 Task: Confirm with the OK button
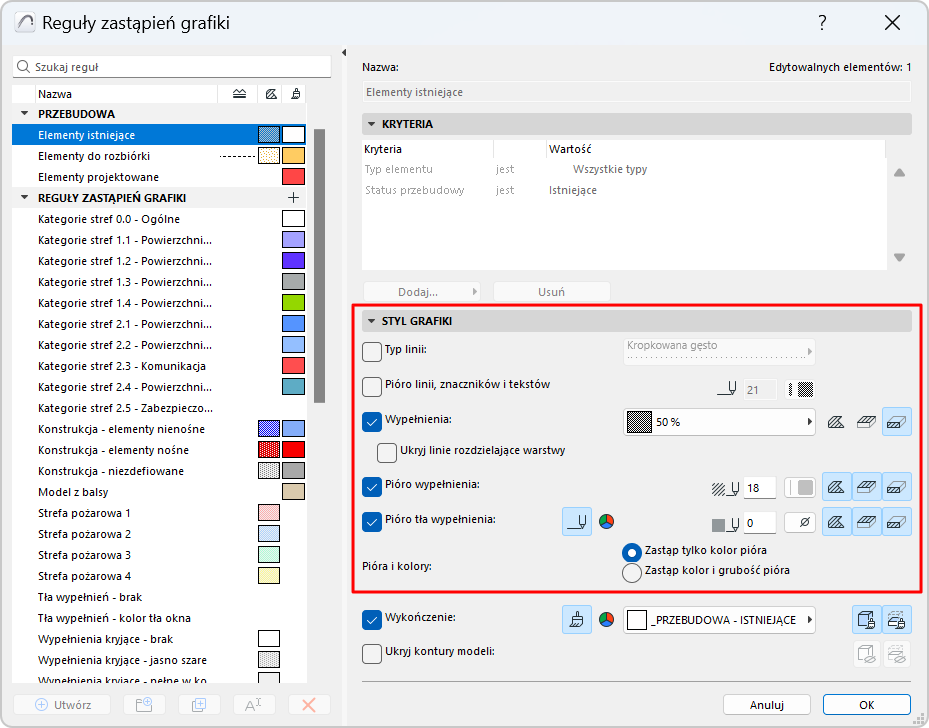coord(867,705)
